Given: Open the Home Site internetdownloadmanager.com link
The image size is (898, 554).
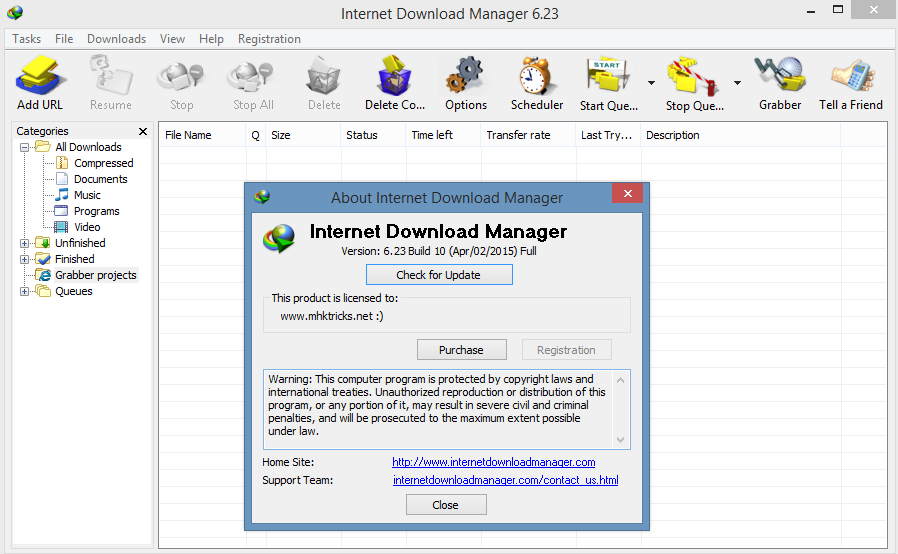Looking at the screenshot, I should pyautogui.click(x=494, y=462).
